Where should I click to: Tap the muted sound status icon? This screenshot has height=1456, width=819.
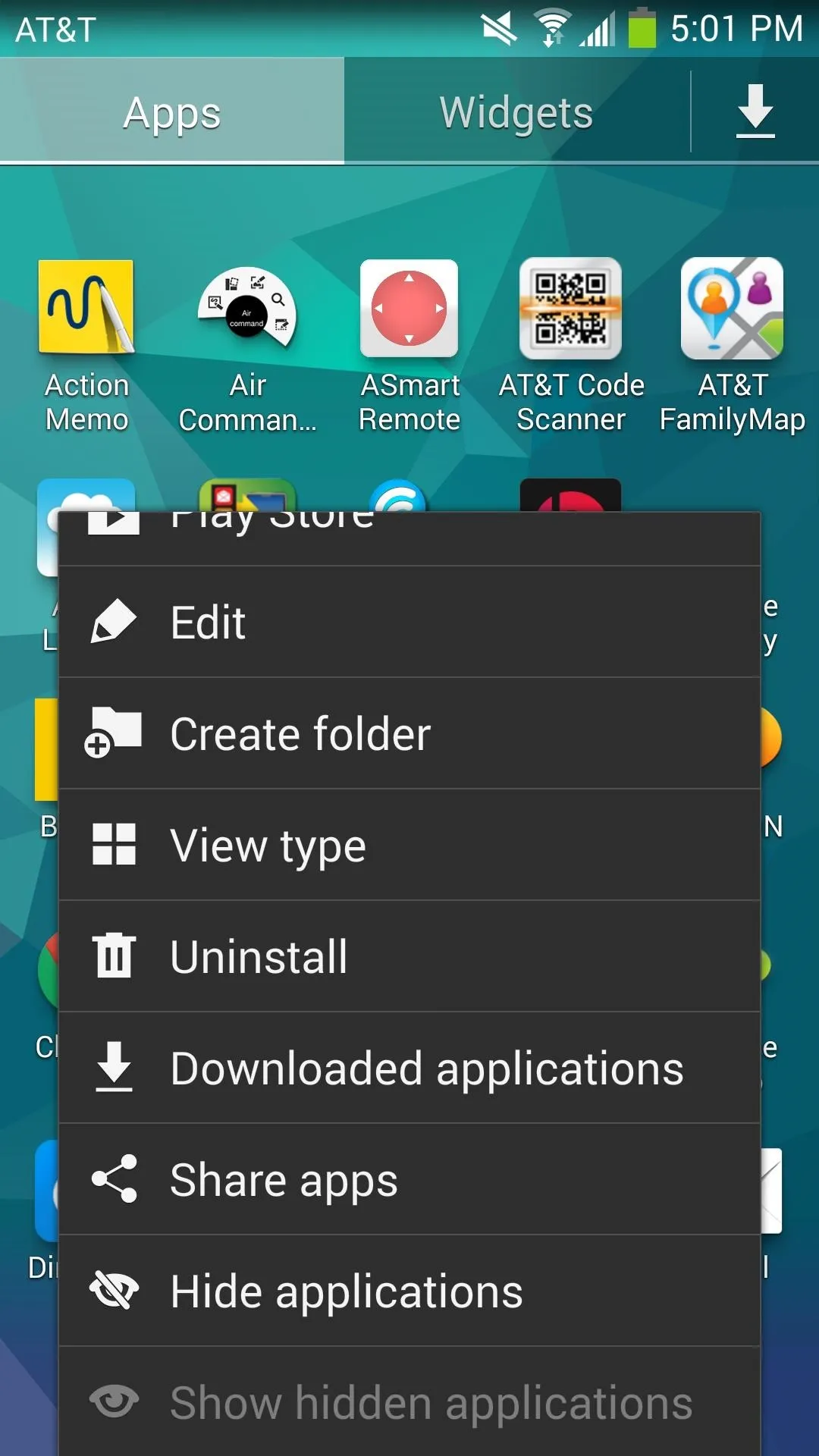tap(499, 29)
